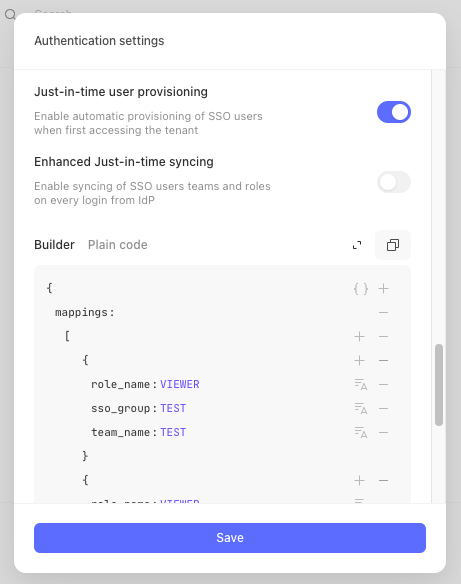Save the authentication settings
The image size is (461, 584).
230,538
